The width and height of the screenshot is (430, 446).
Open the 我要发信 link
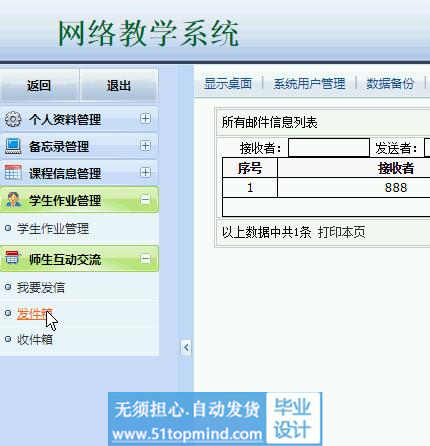41,287
